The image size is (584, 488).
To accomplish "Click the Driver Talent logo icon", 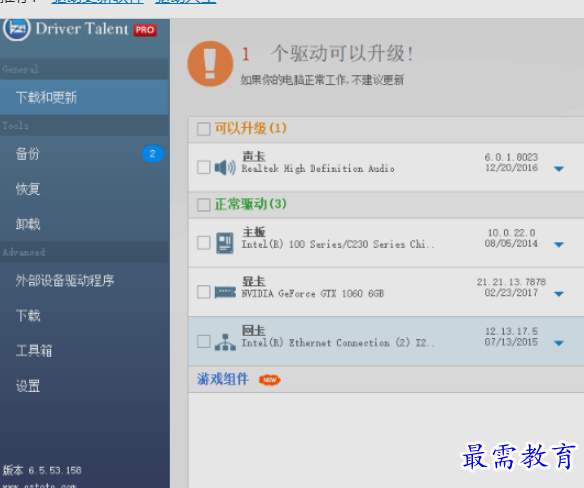I will click(x=16, y=28).
